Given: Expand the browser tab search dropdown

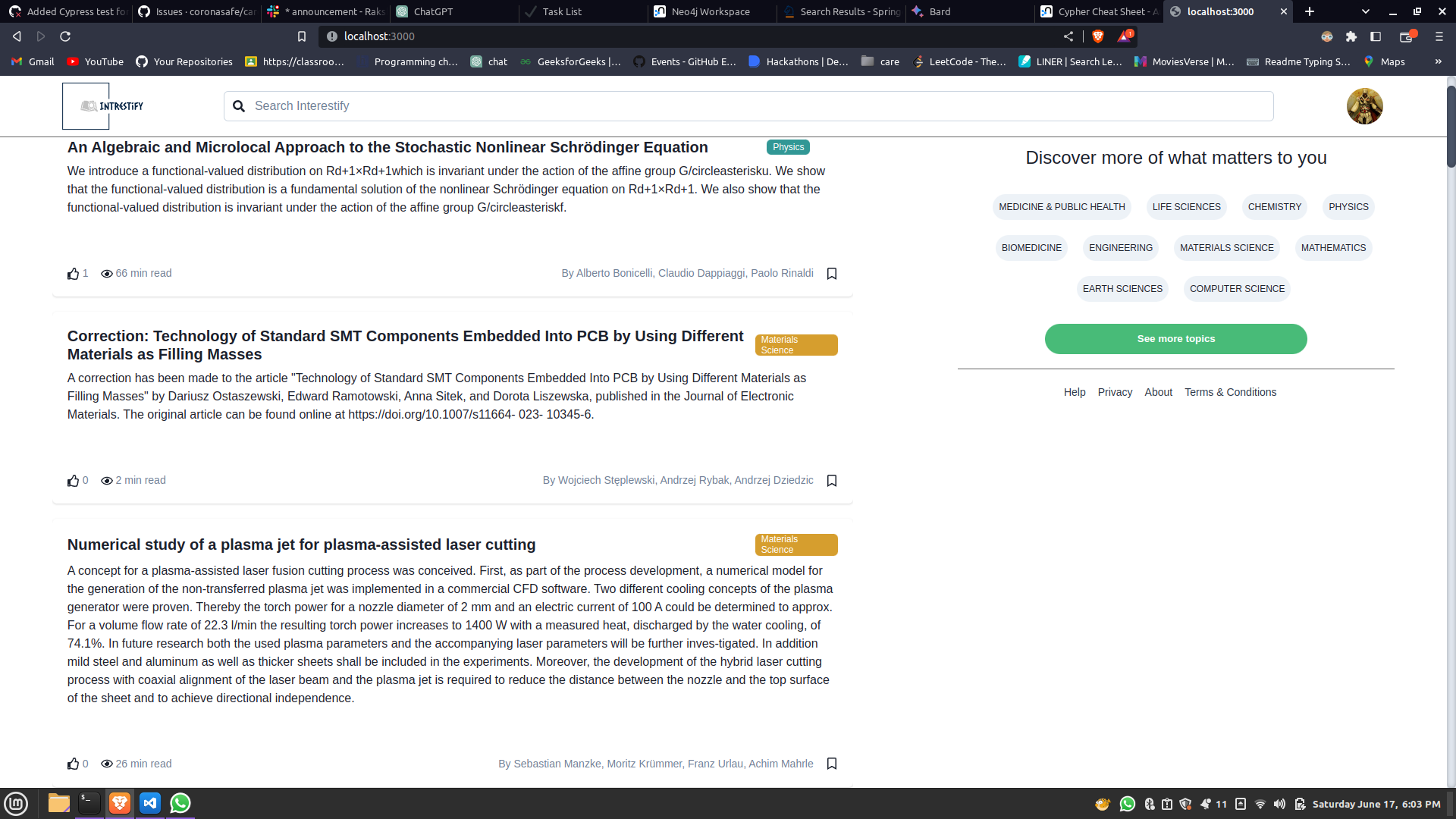Looking at the screenshot, I should 1365,11.
